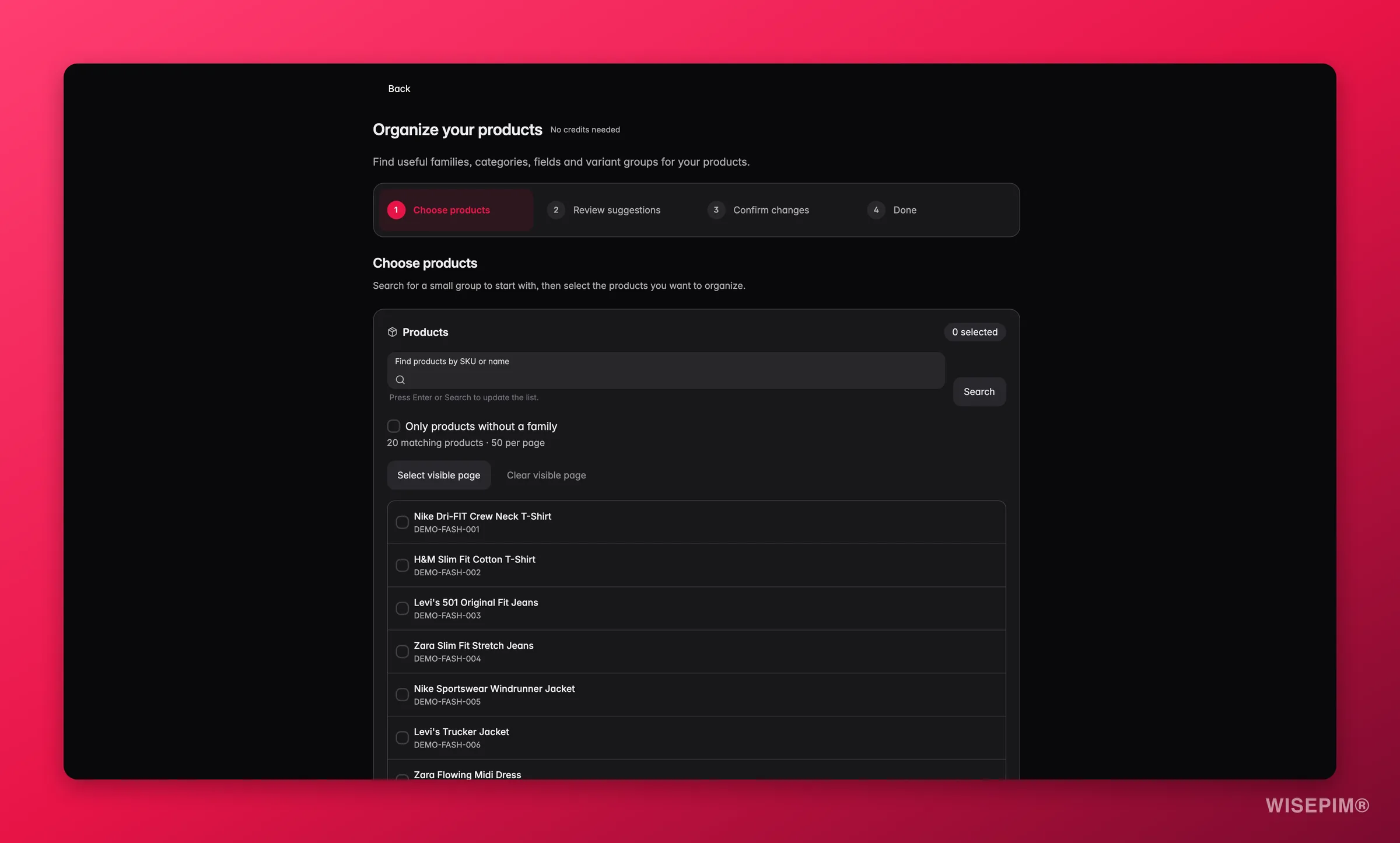Click the Products box icon

pos(392,332)
